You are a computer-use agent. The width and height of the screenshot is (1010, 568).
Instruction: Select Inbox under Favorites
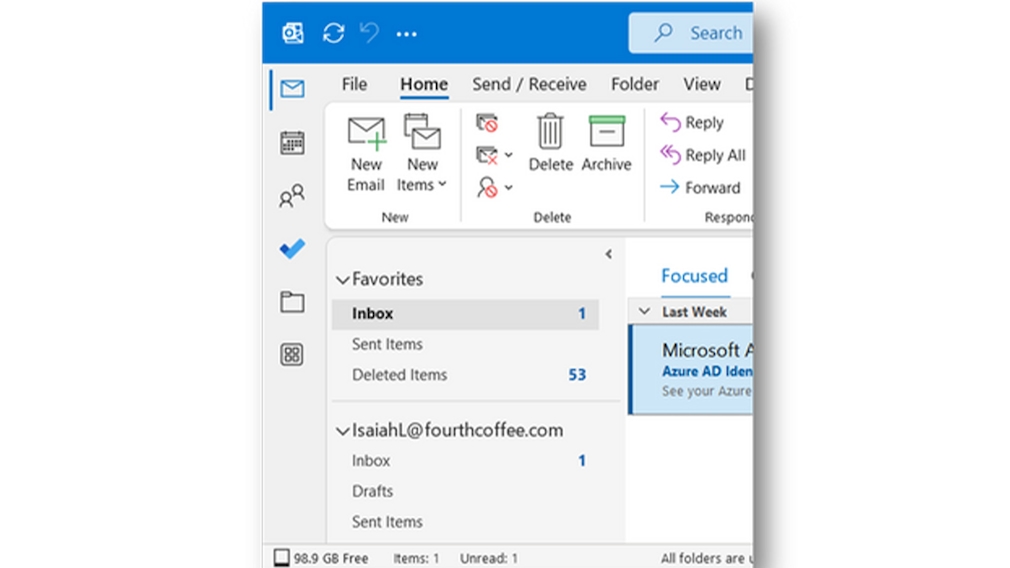point(465,314)
